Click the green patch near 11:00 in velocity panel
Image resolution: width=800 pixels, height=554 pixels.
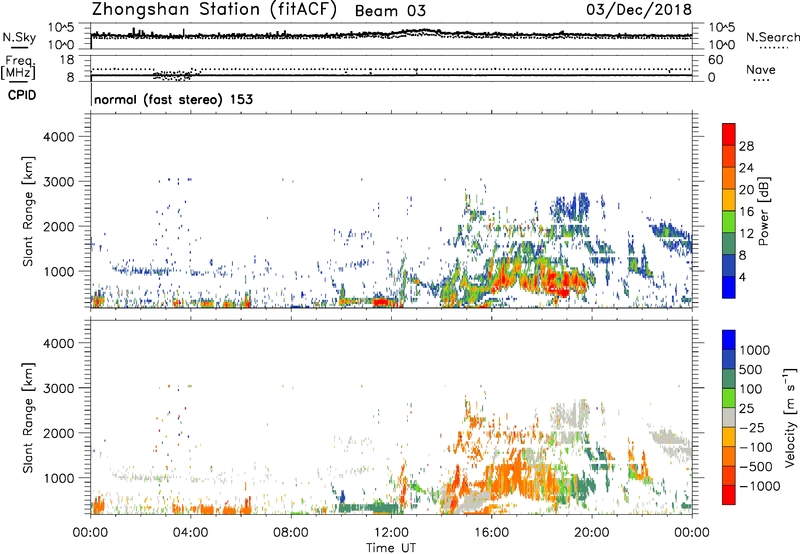coord(367,508)
